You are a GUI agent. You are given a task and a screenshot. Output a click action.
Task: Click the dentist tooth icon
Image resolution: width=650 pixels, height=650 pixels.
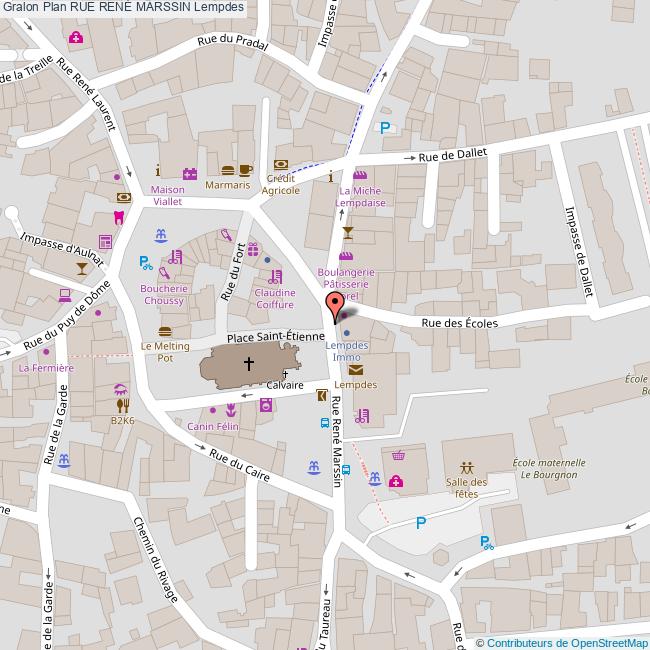(118, 217)
